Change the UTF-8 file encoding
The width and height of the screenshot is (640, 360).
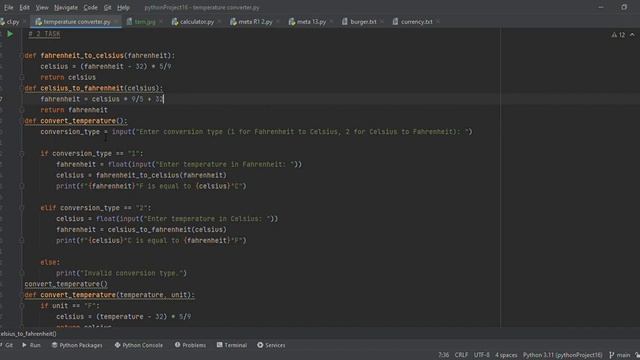coord(482,355)
